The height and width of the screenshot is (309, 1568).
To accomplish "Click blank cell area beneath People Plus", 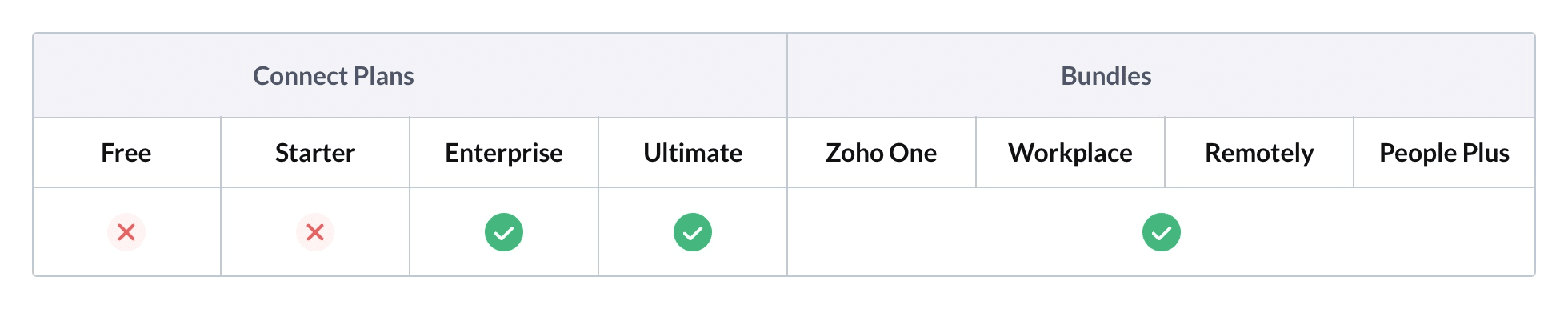I will pos(1445,232).
